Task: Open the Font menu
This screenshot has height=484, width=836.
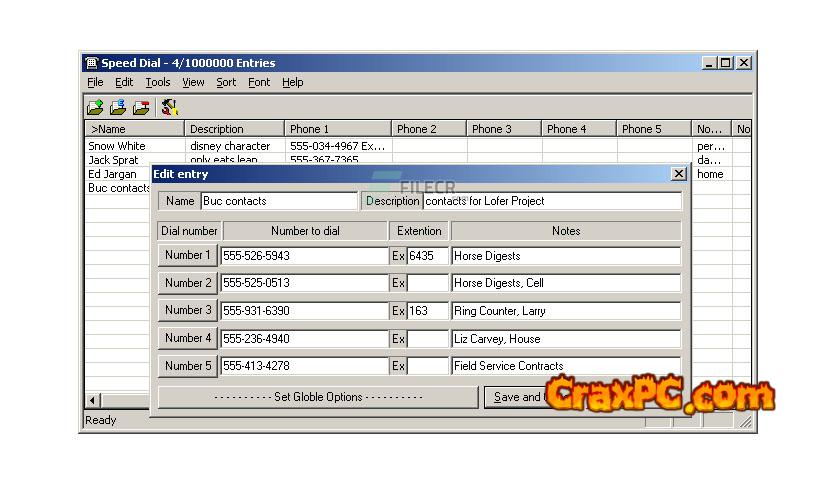Action: tap(259, 82)
